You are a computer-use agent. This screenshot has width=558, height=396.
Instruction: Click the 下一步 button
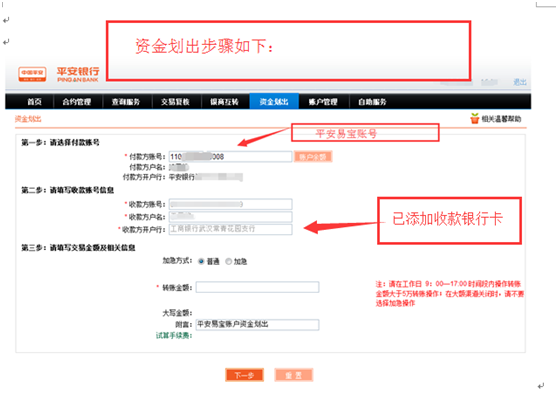[244, 375]
